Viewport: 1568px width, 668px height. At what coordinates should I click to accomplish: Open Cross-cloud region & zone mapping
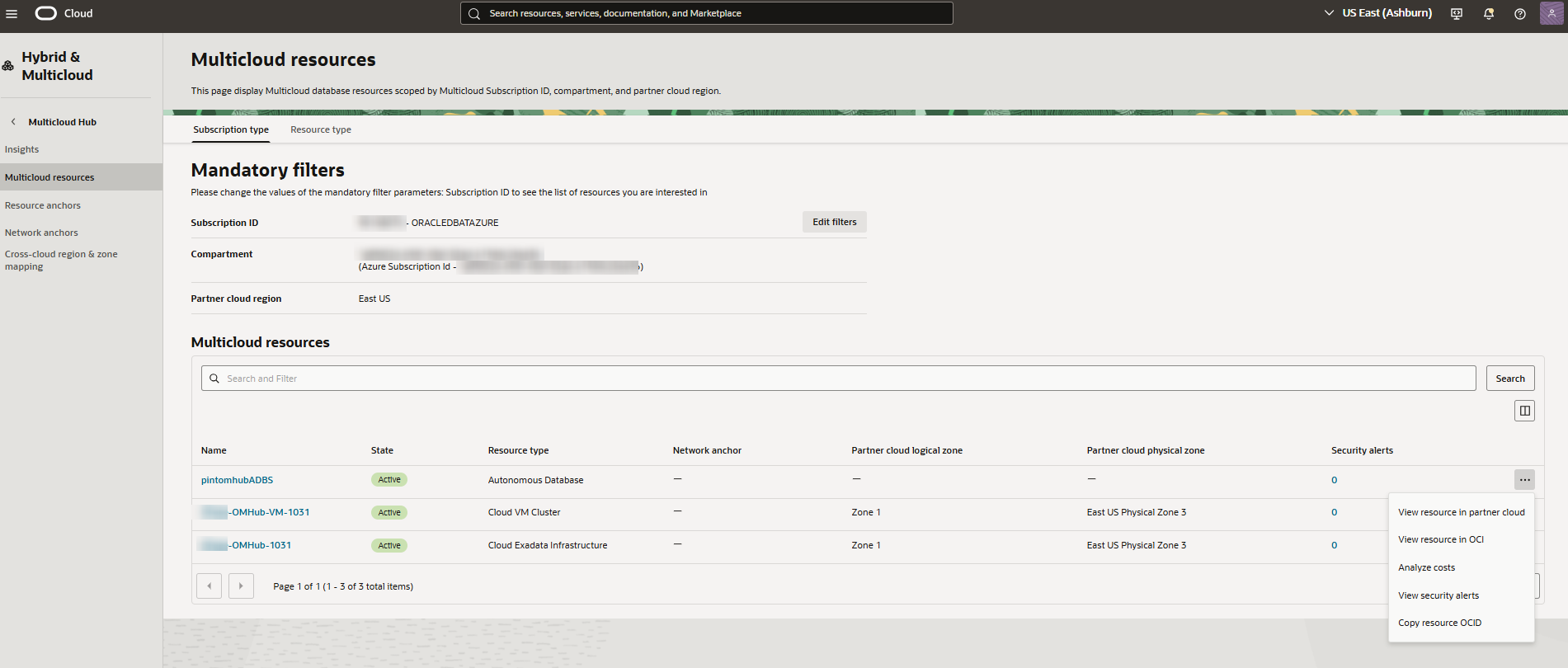click(61, 261)
